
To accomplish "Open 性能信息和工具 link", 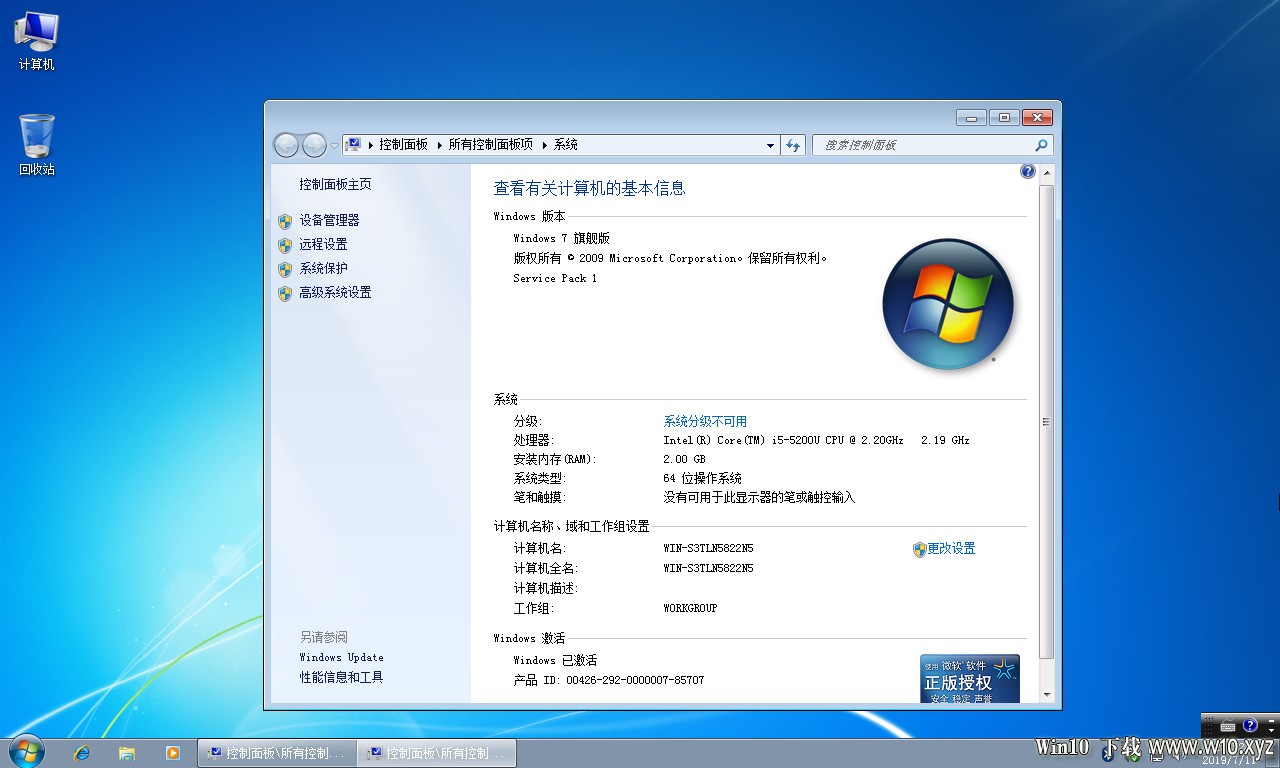I will 341,677.
